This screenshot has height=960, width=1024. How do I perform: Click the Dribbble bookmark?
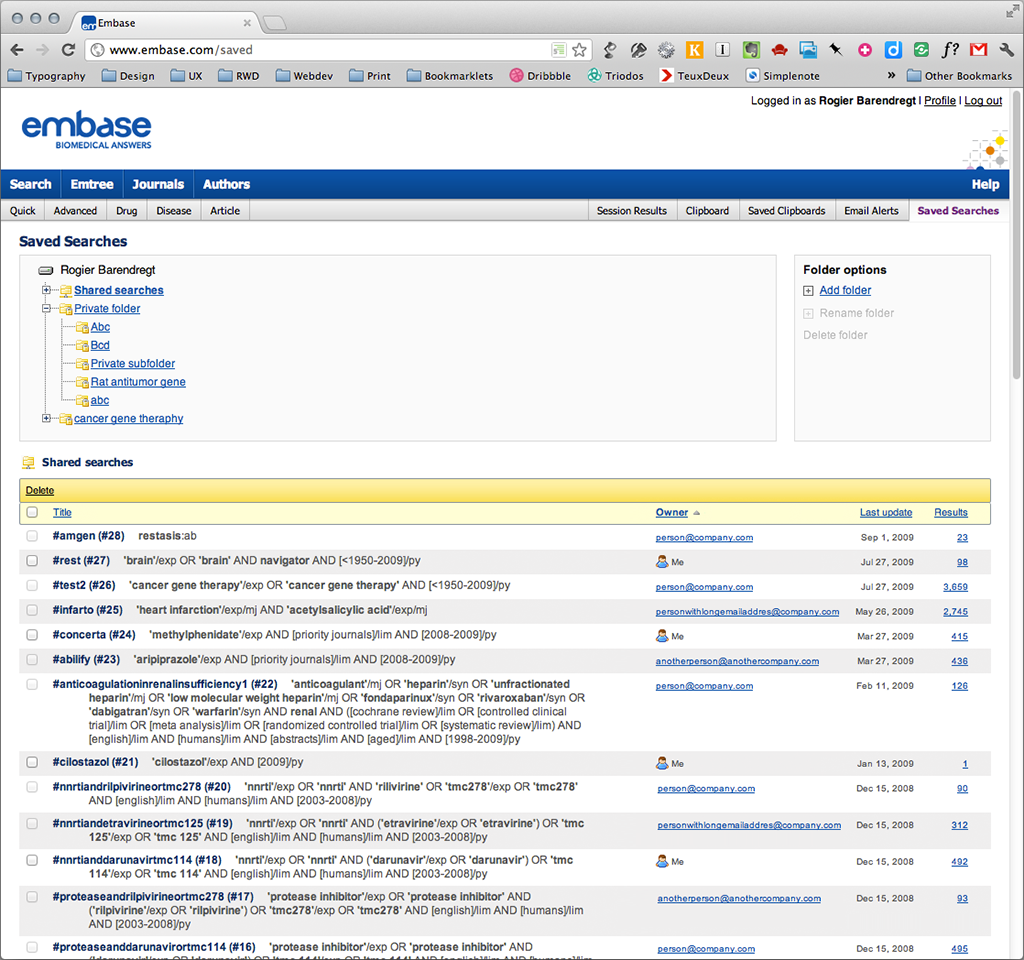tap(540, 76)
